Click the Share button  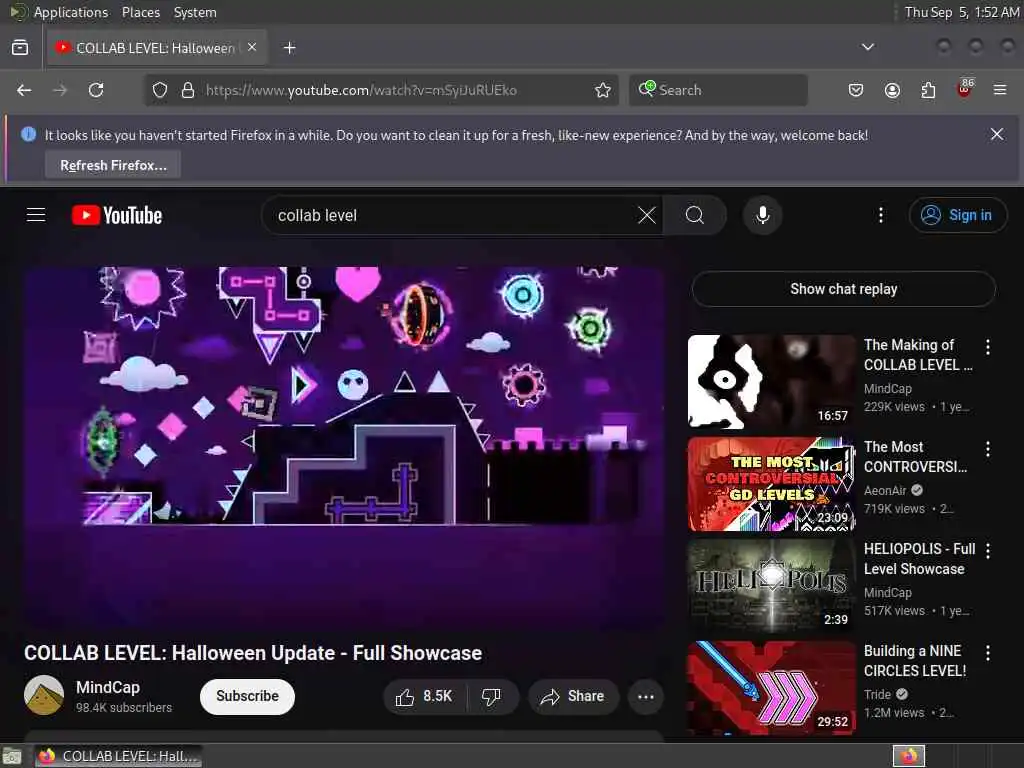coord(573,697)
